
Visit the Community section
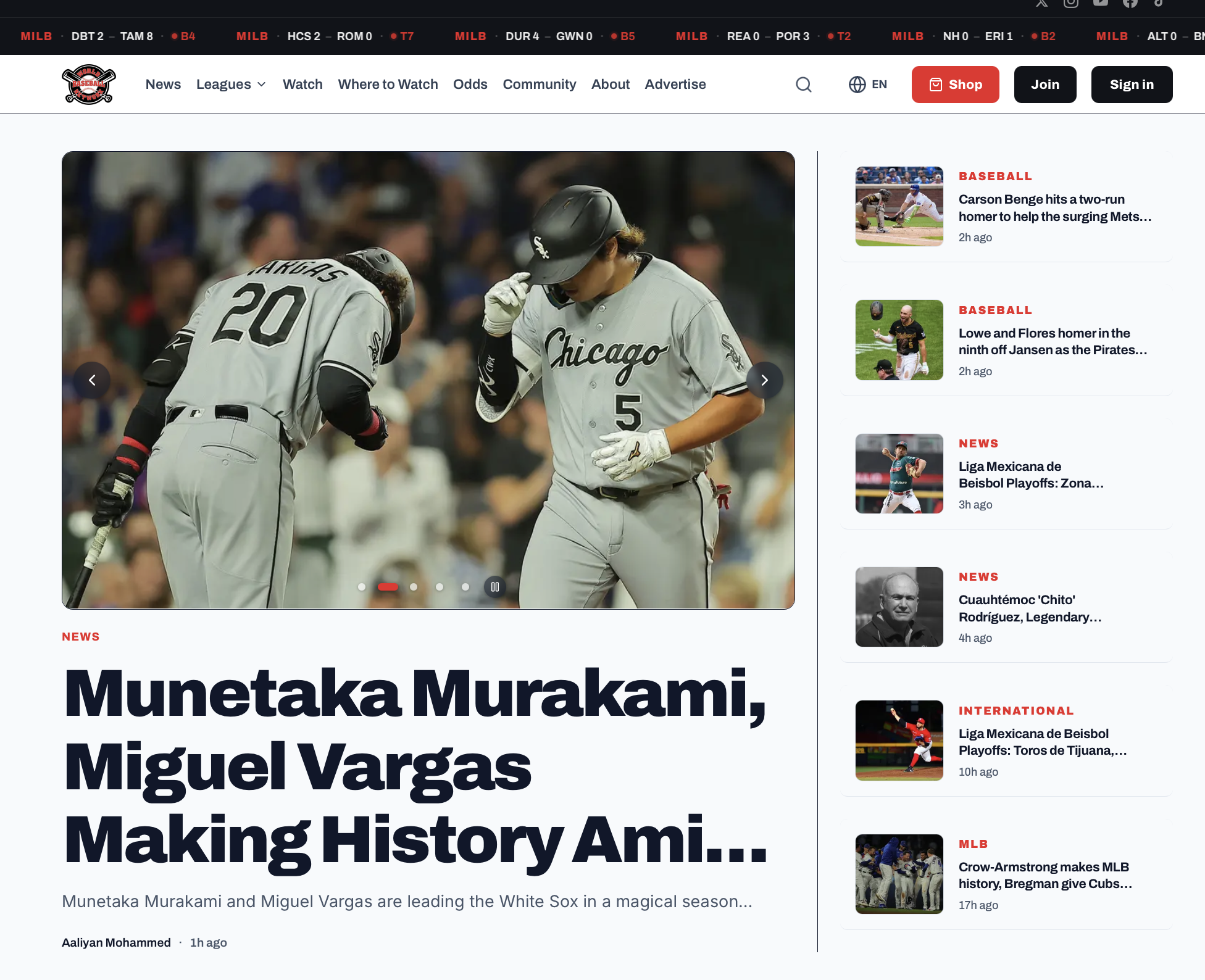coord(540,85)
